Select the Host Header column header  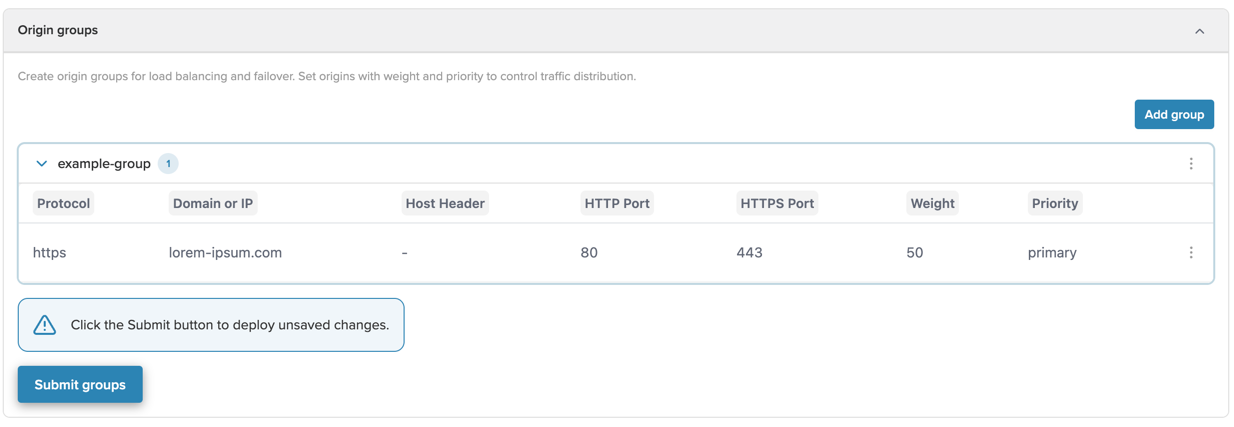tap(444, 203)
